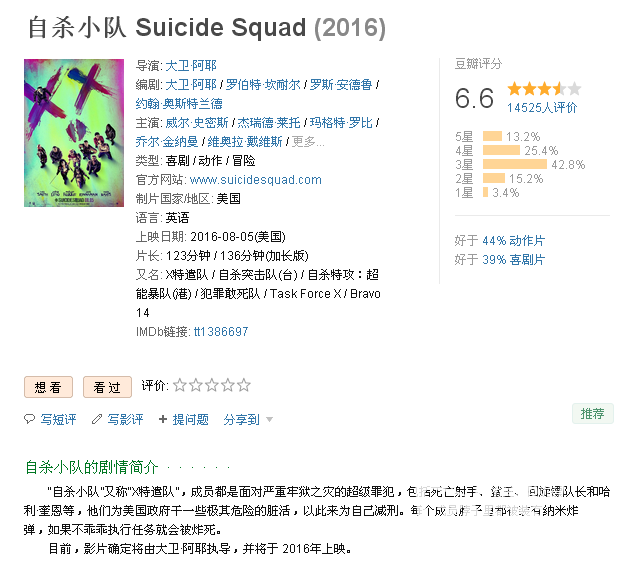The image size is (626, 568).
Task: Expand the 分享到 dropdown arrow
Action: click(269, 420)
